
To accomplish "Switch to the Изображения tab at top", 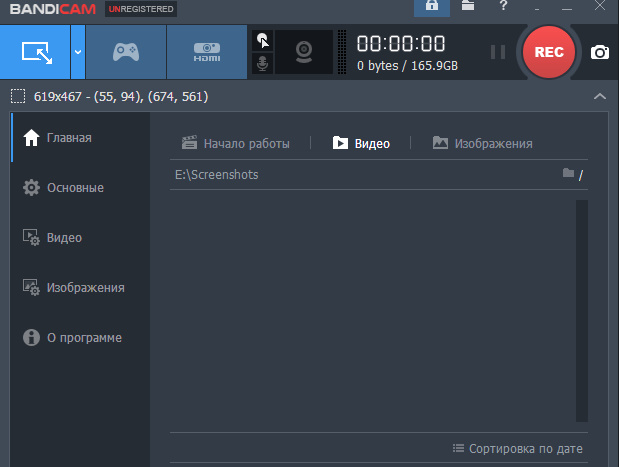I will tap(482, 143).
